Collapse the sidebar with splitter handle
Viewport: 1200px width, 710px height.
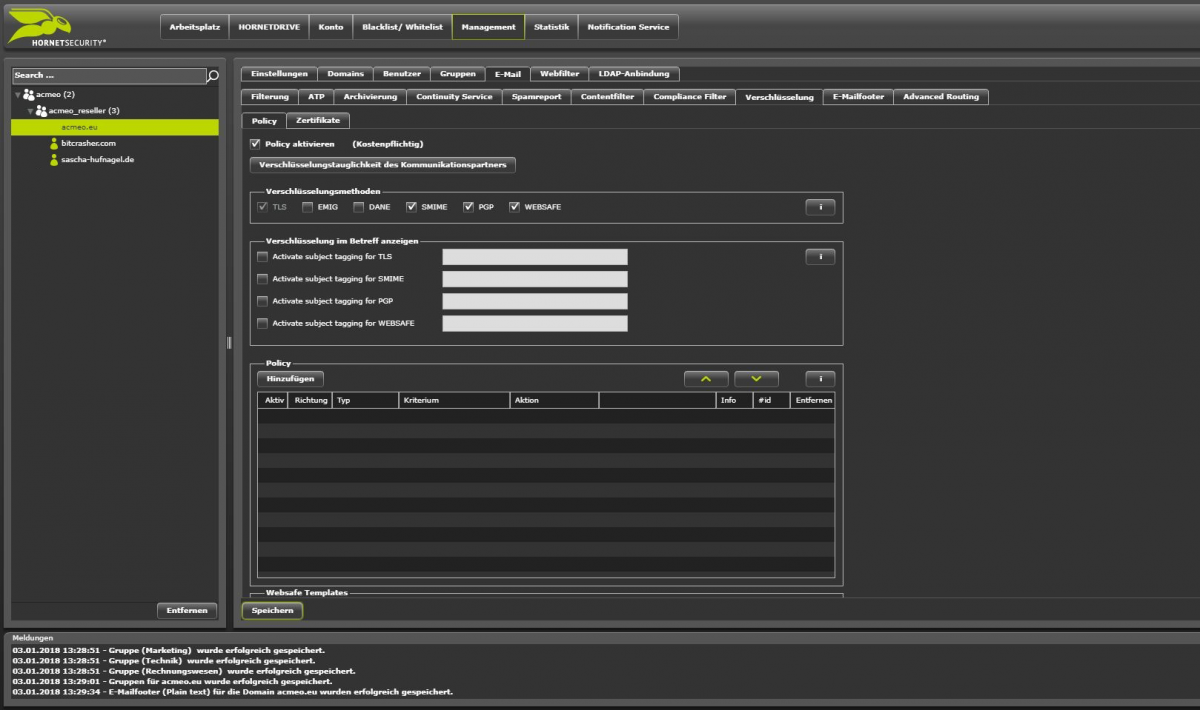pos(229,343)
